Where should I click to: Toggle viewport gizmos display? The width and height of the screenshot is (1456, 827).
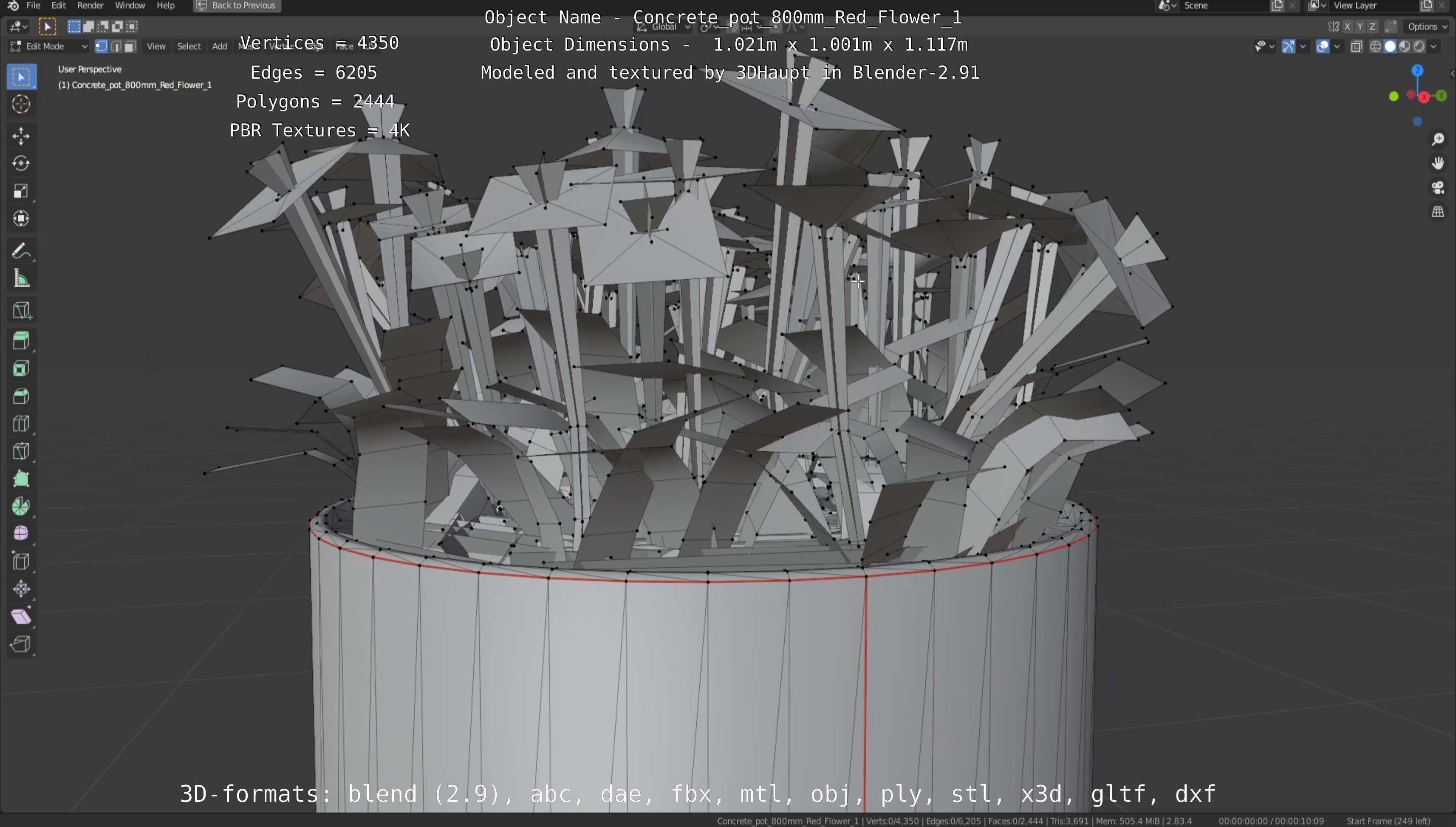click(x=1289, y=47)
